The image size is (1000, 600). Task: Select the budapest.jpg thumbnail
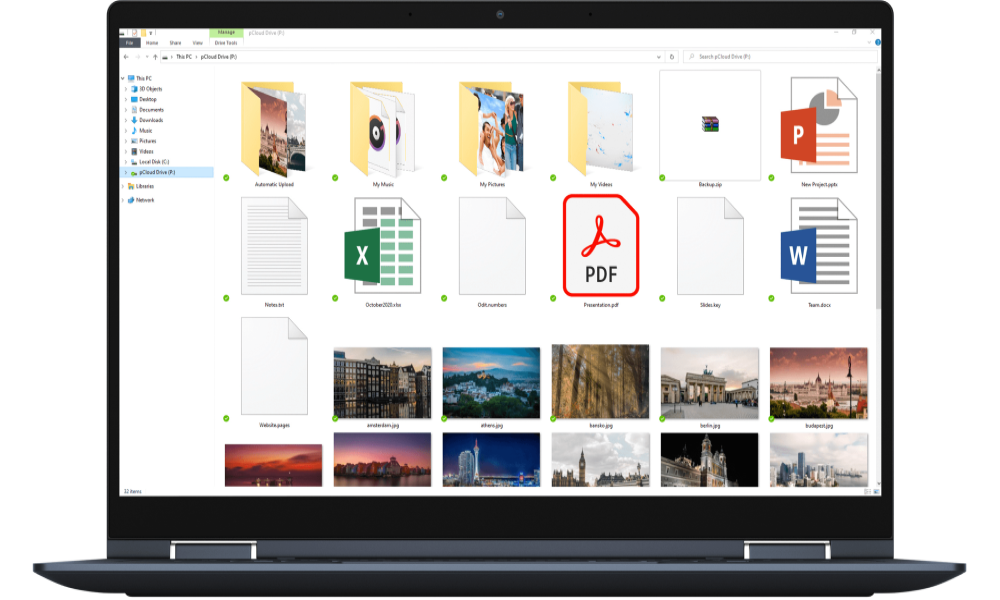(x=819, y=383)
